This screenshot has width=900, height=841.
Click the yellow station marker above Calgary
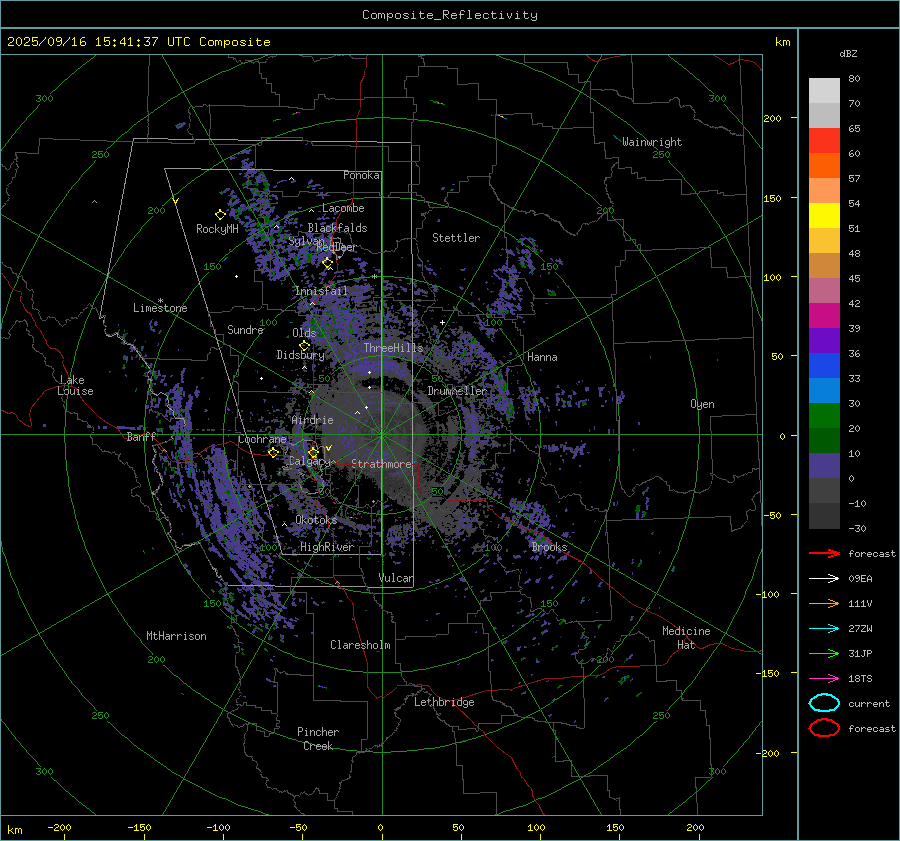point(313,452)
